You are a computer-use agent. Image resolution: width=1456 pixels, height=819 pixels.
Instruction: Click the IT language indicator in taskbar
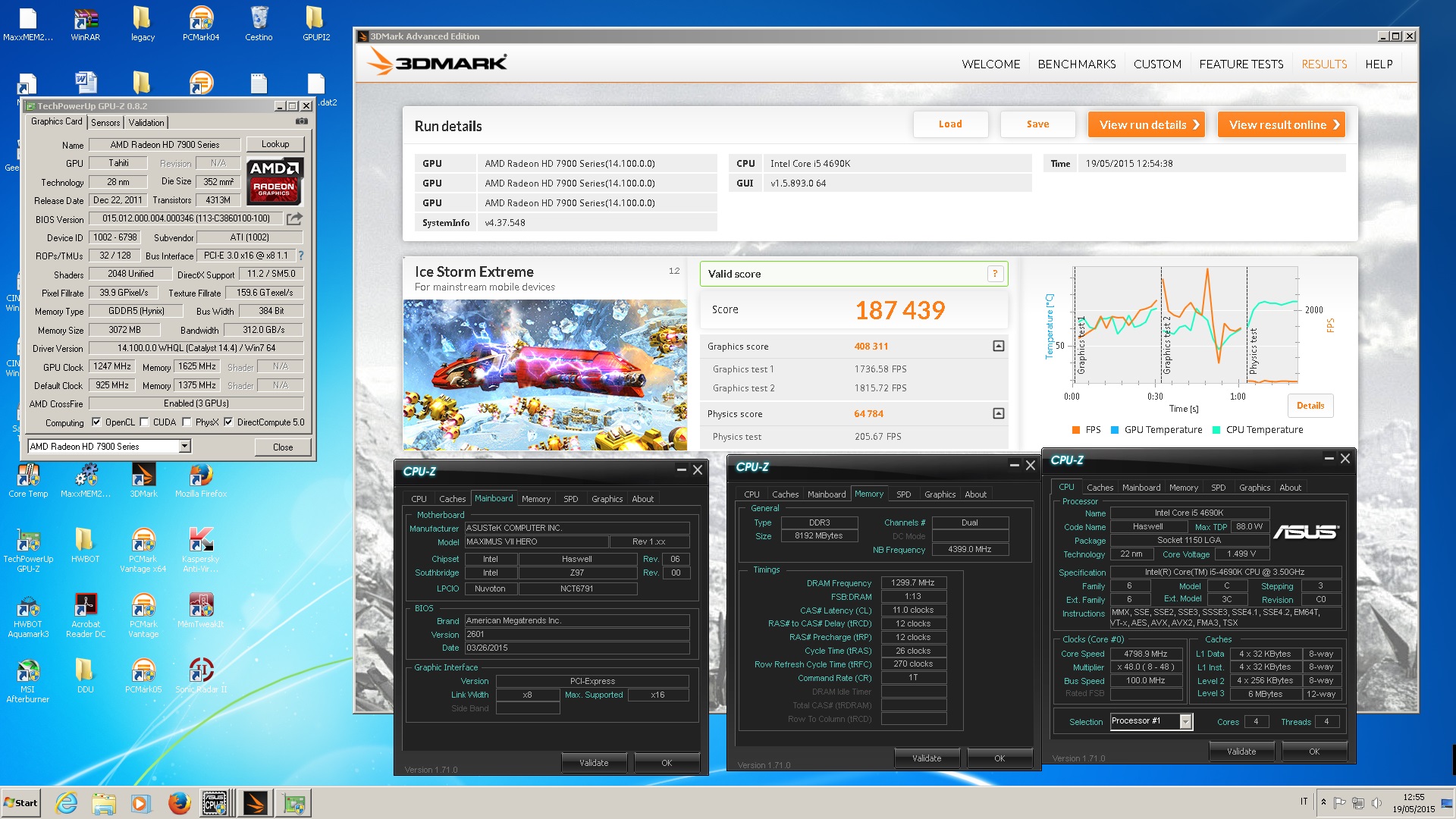1304,802
